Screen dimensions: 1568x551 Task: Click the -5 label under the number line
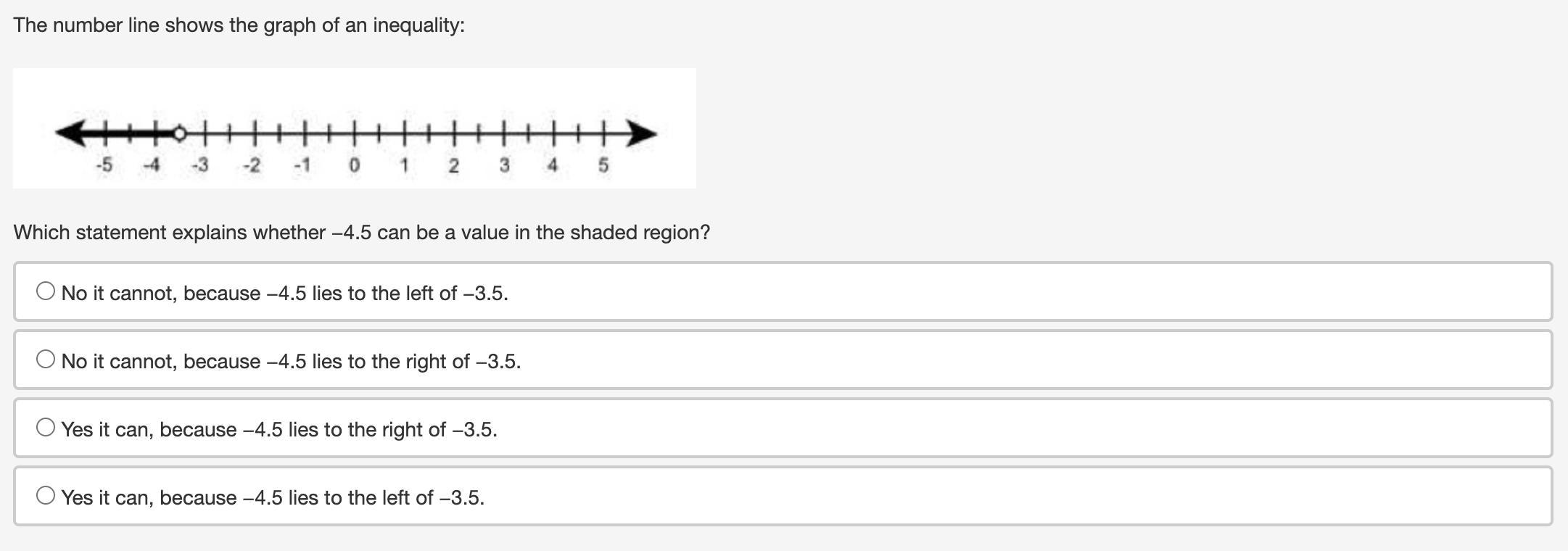pyautogui.click(x=104, y=165)
